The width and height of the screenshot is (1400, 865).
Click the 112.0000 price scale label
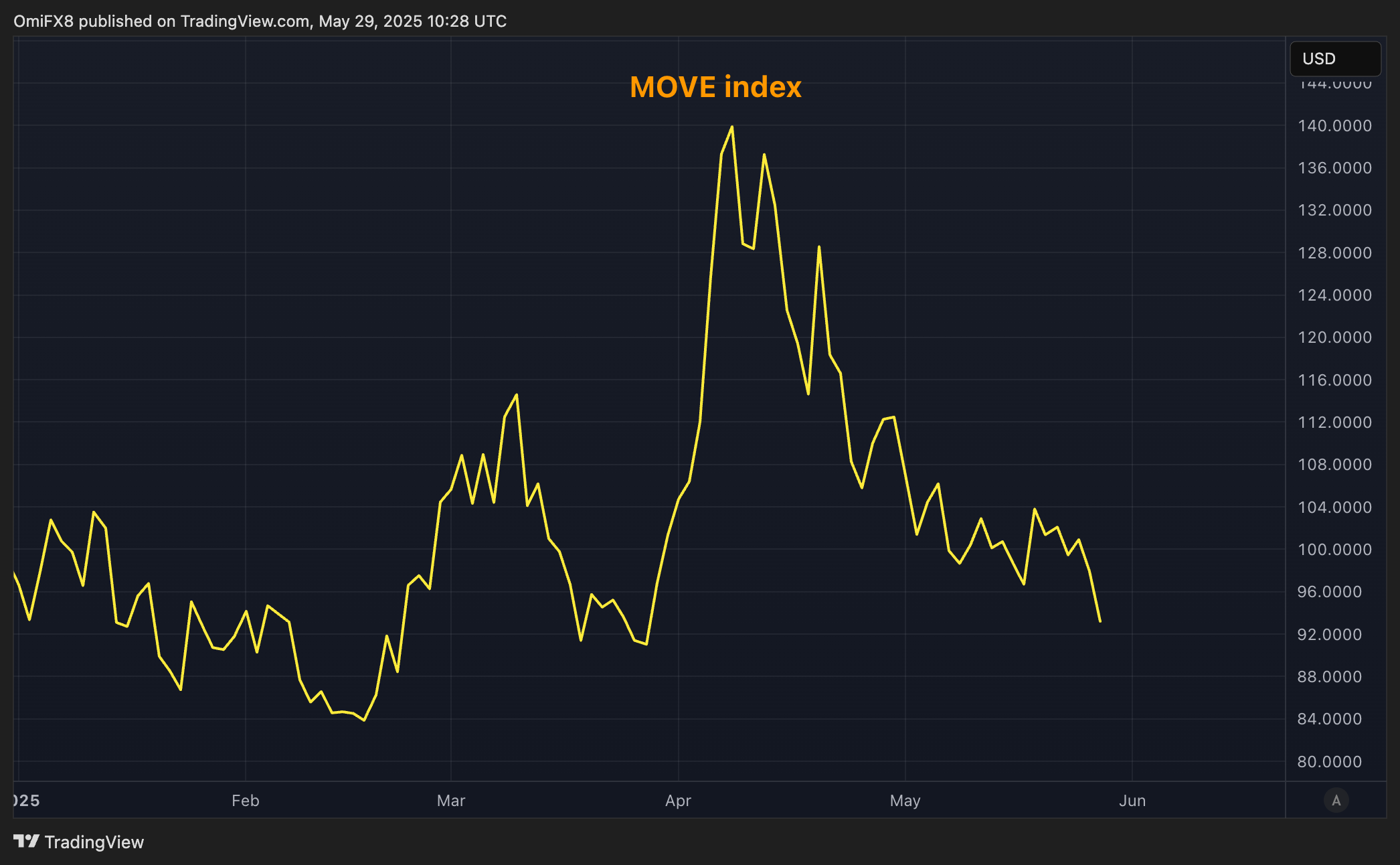[1334, 422]
